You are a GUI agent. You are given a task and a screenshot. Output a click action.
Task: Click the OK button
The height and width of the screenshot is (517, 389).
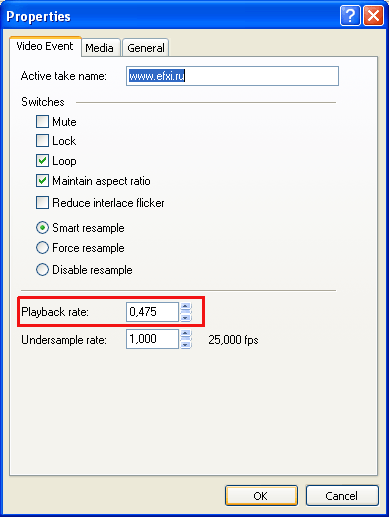(x=261, y=496)
